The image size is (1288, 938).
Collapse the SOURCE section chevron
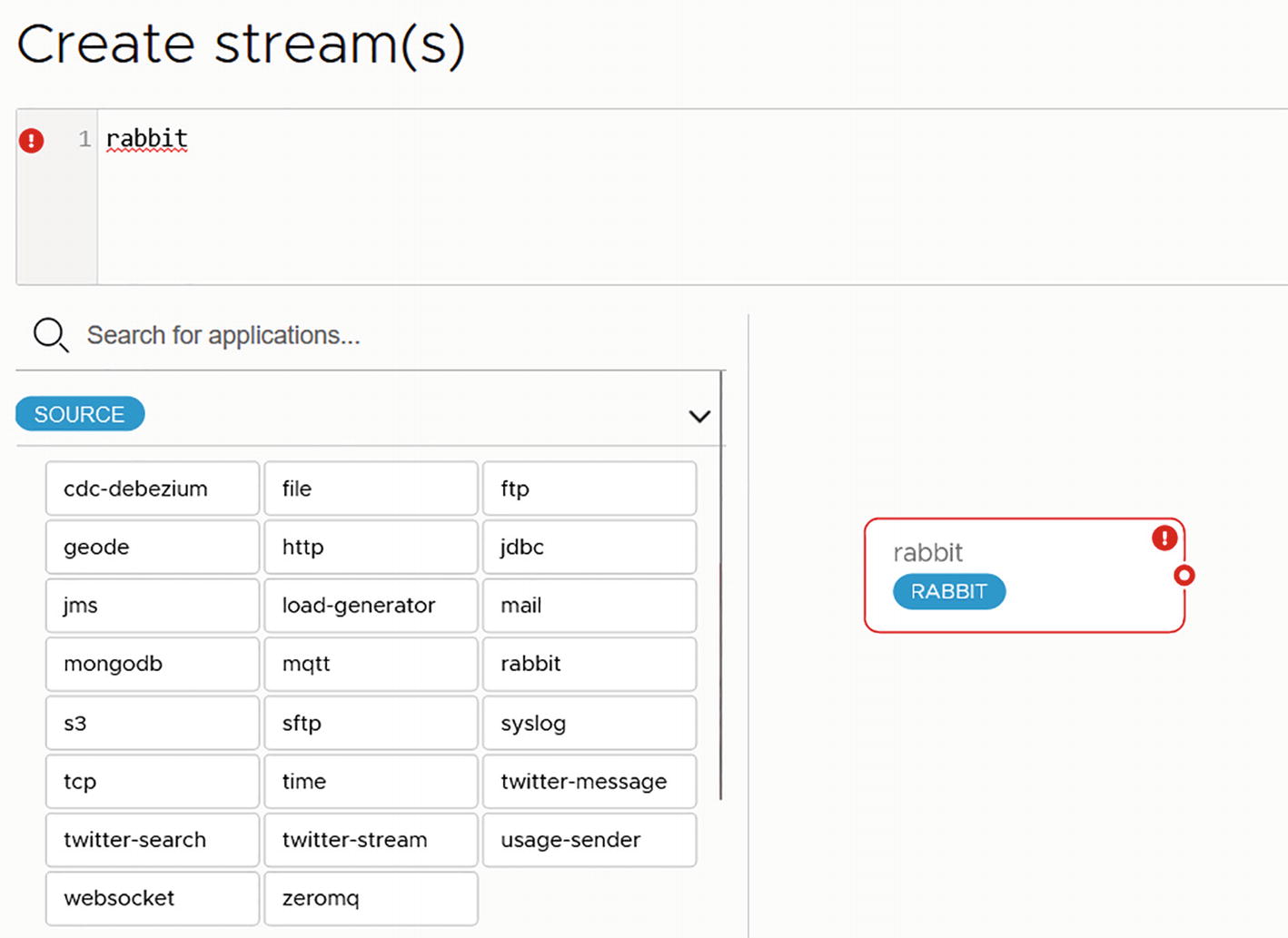698,417
